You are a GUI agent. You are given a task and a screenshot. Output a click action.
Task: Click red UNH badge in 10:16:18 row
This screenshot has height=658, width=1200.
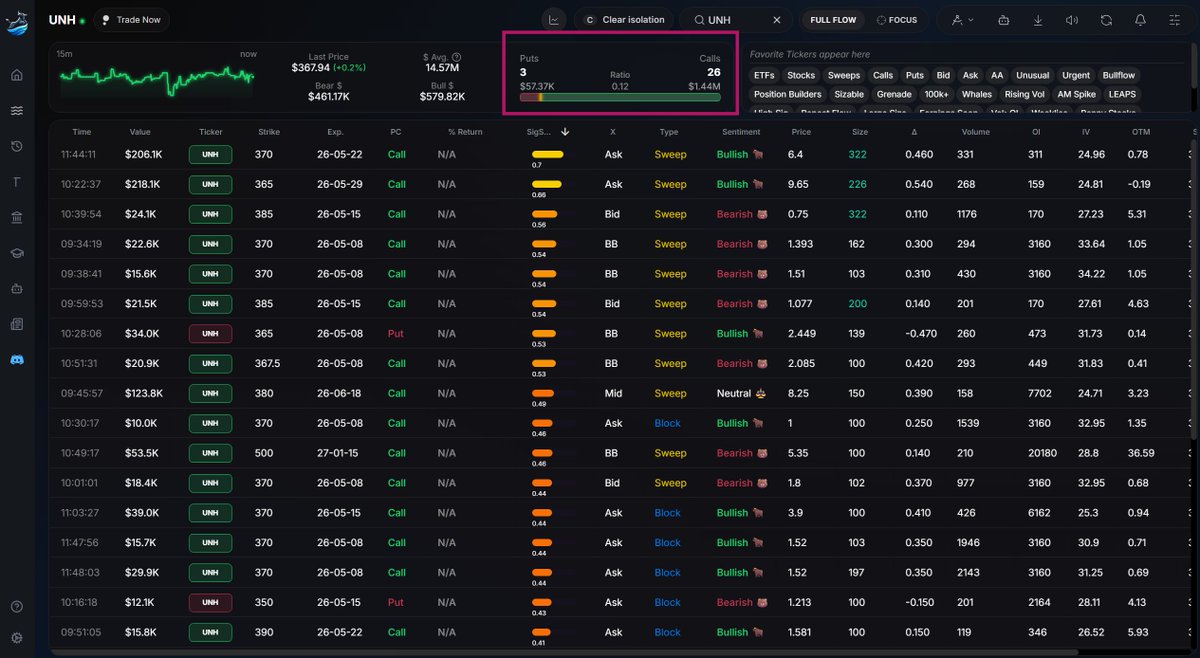[x=210, y=603]
